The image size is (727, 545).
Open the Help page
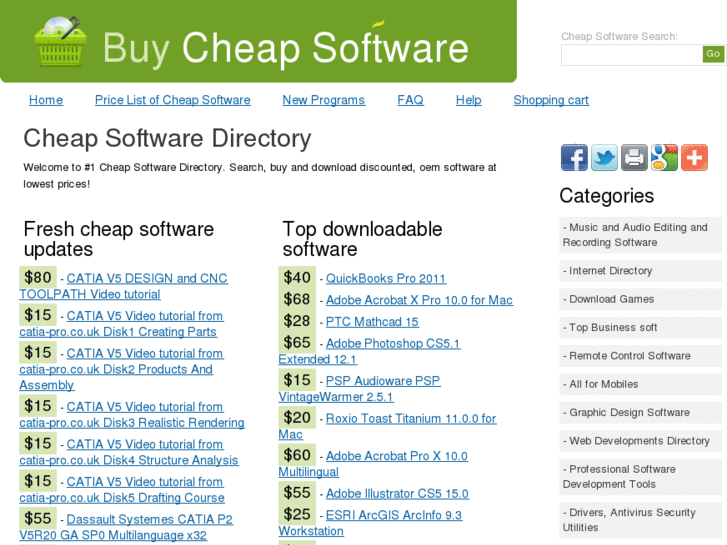[468, 100]
